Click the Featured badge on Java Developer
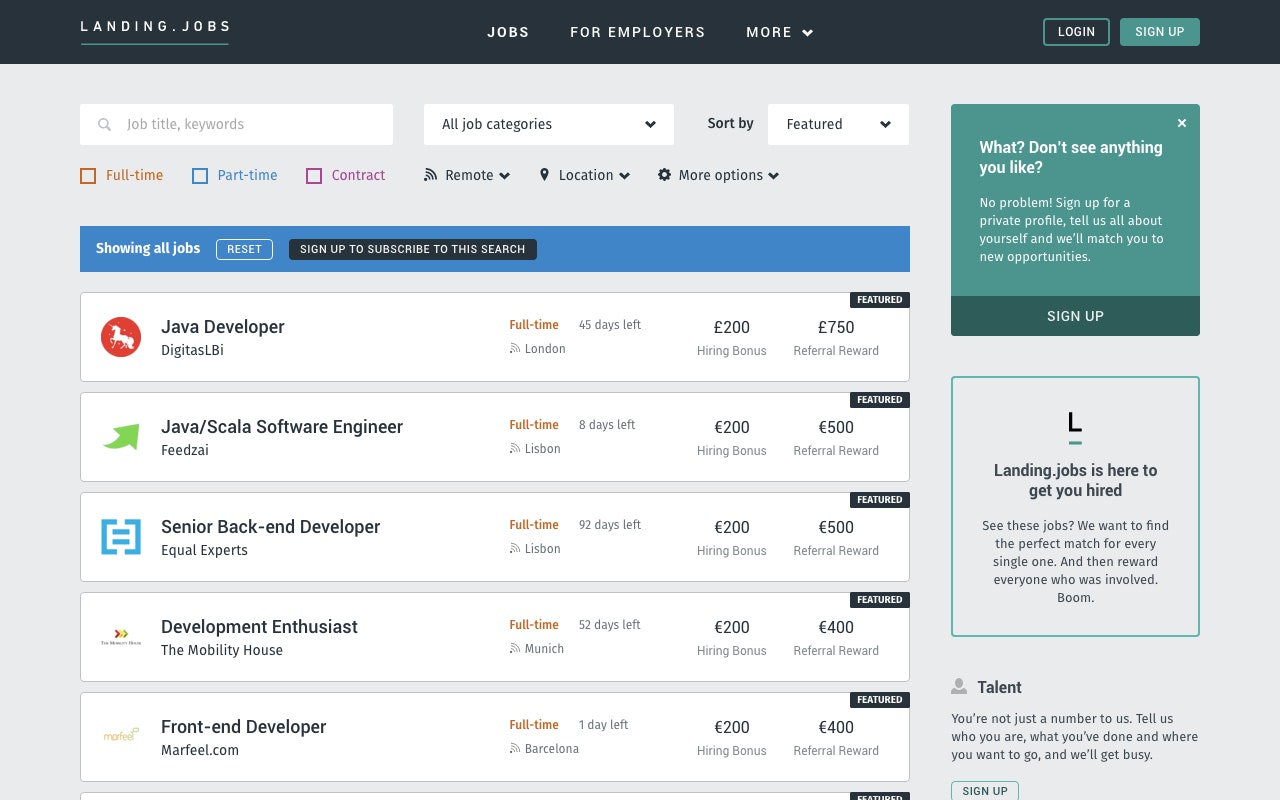 coord(880,300)
